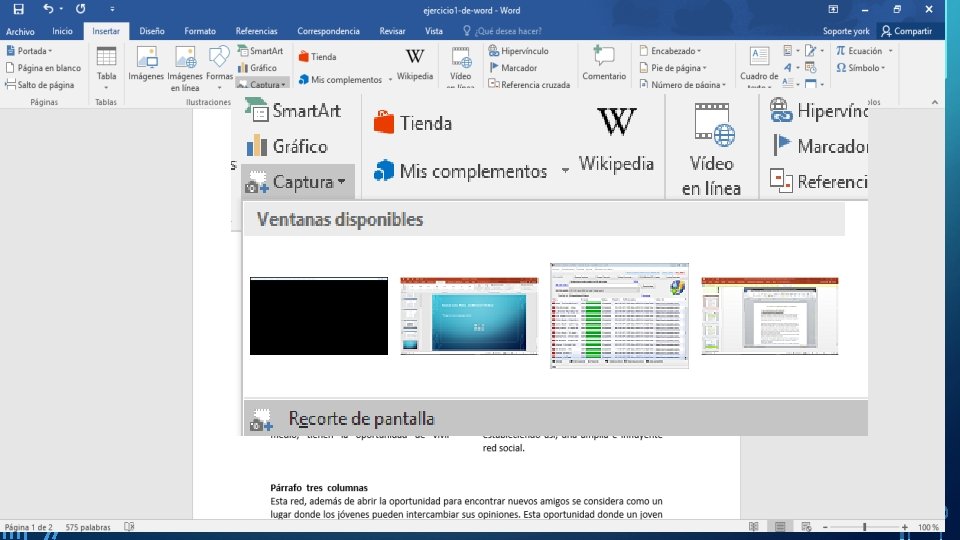Click the small Gráfico button in the ribbon
Viewport: 960px width, 540px height.
coord(257,68)
